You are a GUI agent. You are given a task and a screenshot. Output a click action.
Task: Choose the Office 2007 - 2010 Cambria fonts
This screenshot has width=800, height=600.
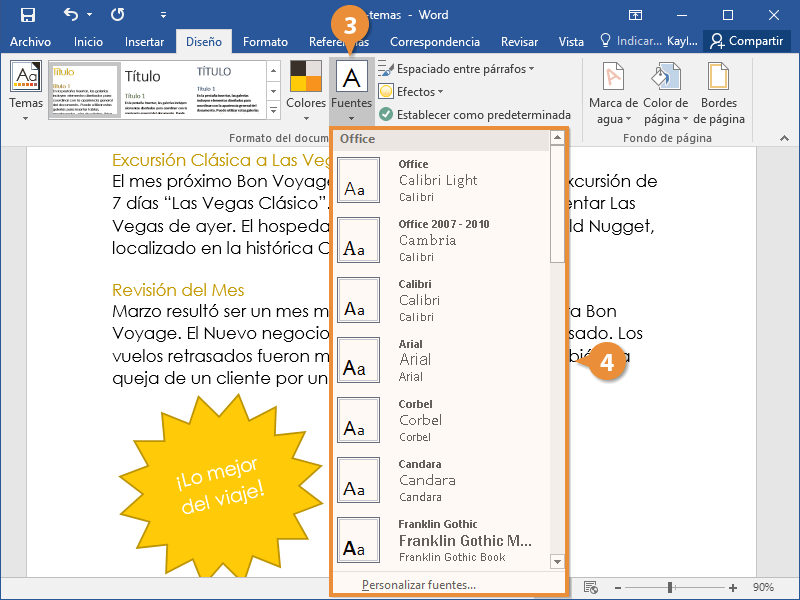442,240
